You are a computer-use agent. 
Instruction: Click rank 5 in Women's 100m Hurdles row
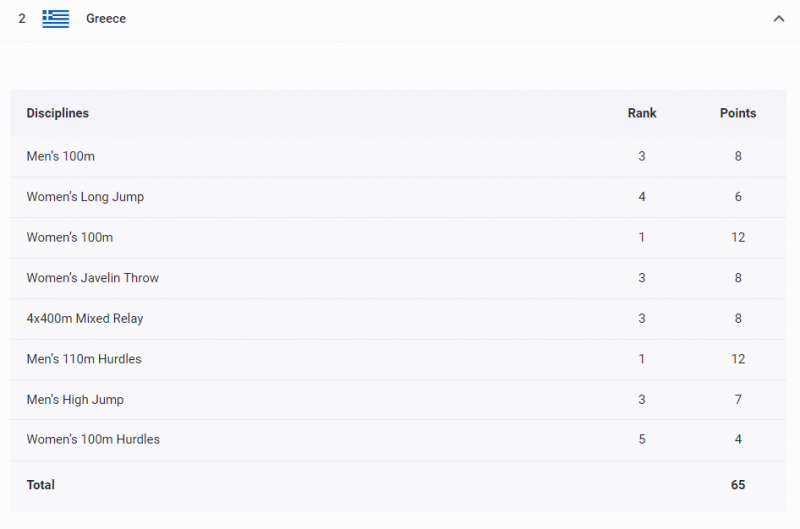pyautogui.click(x=642, y=439)
